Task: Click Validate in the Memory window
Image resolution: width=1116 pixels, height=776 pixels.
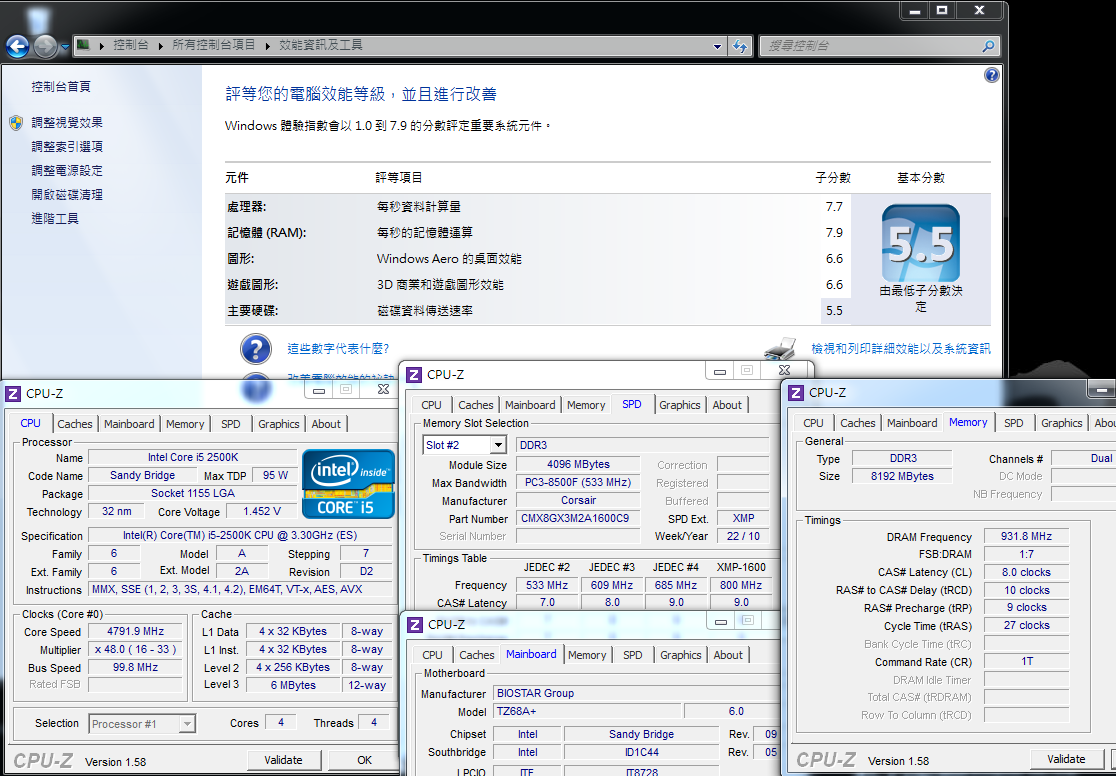Action: click(x=1066, y=759)
